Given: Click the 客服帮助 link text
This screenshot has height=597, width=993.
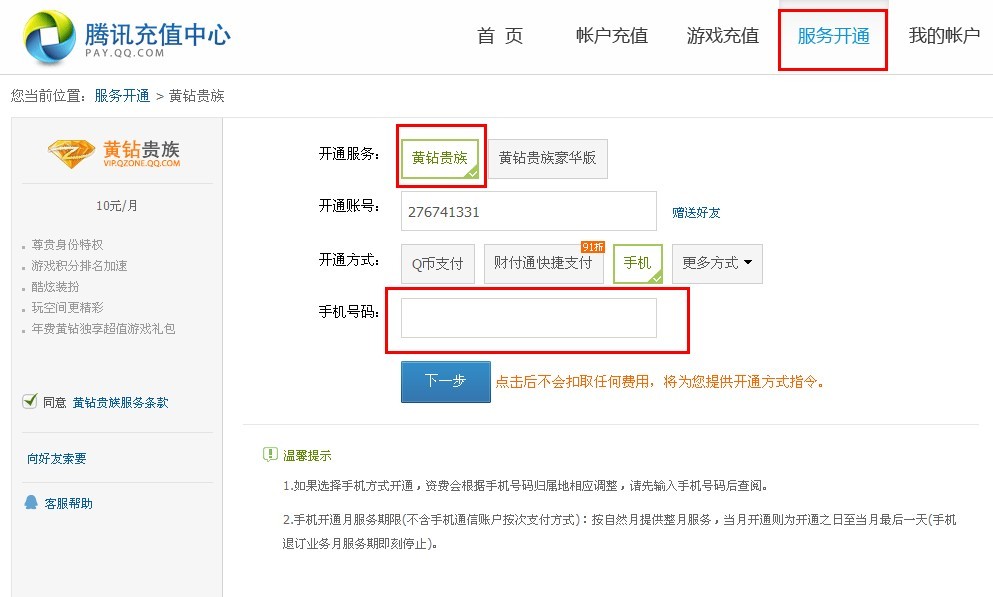Looking at the screenshot, I should (68, 503).
